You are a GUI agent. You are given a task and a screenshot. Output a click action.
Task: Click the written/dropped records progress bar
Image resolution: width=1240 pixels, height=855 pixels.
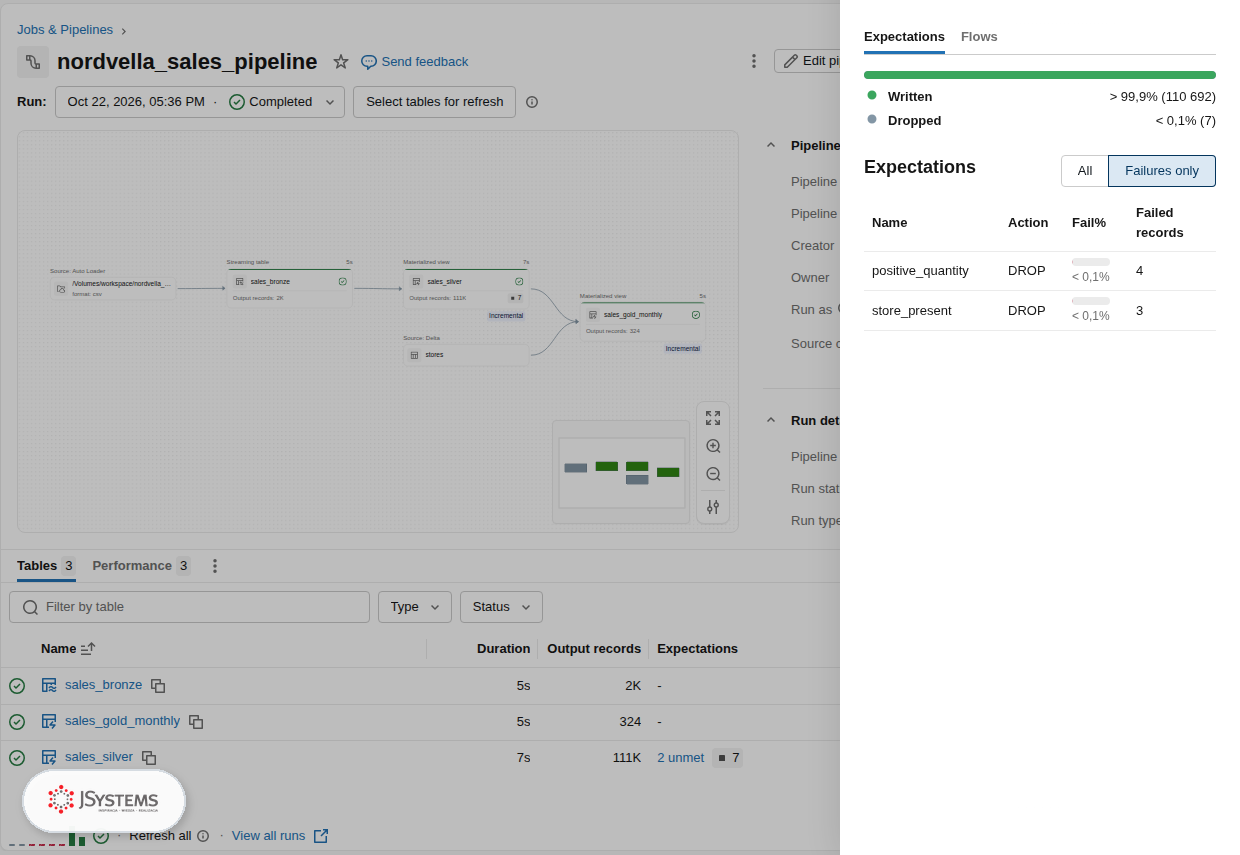tap(1040, 75)
